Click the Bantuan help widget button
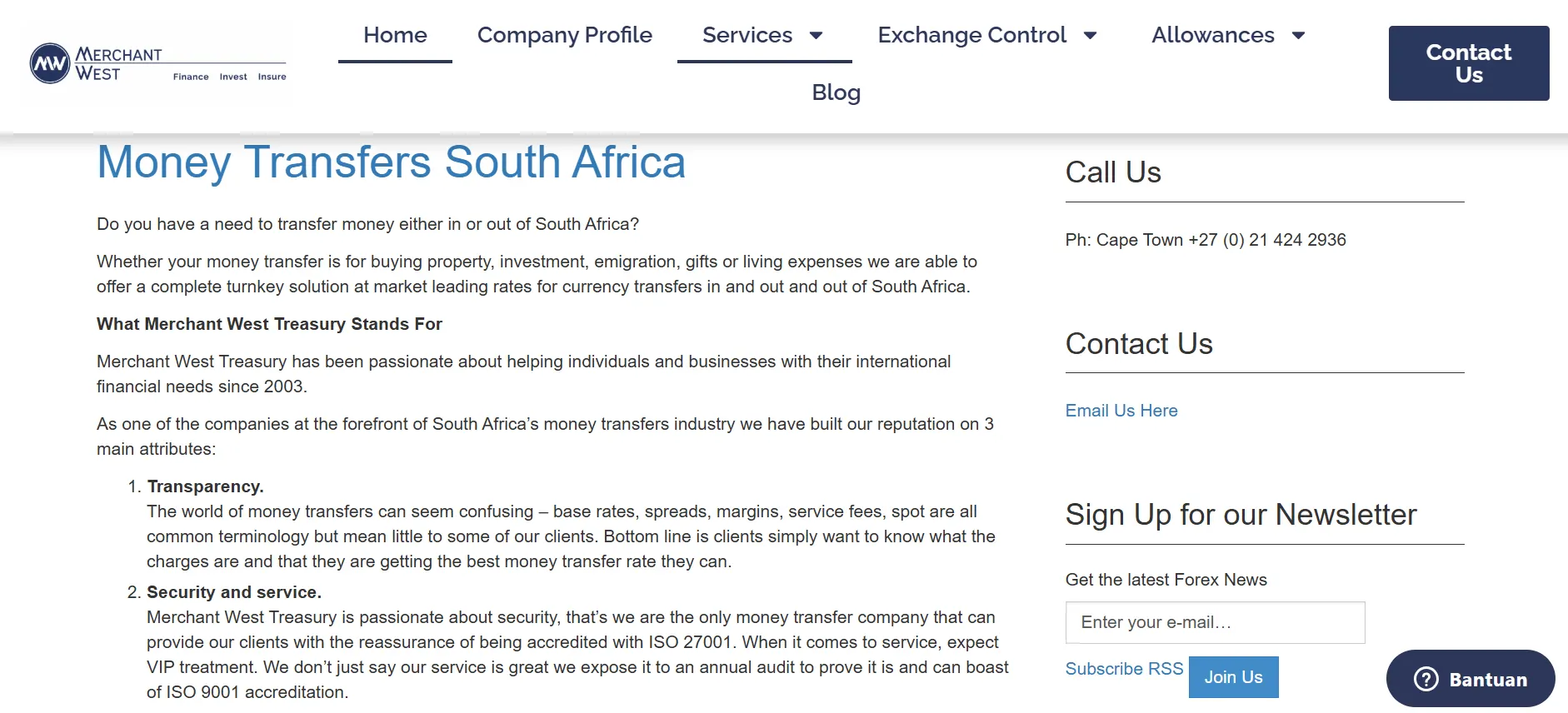This screenshot has height=713, width=1568. point(1471,679)
